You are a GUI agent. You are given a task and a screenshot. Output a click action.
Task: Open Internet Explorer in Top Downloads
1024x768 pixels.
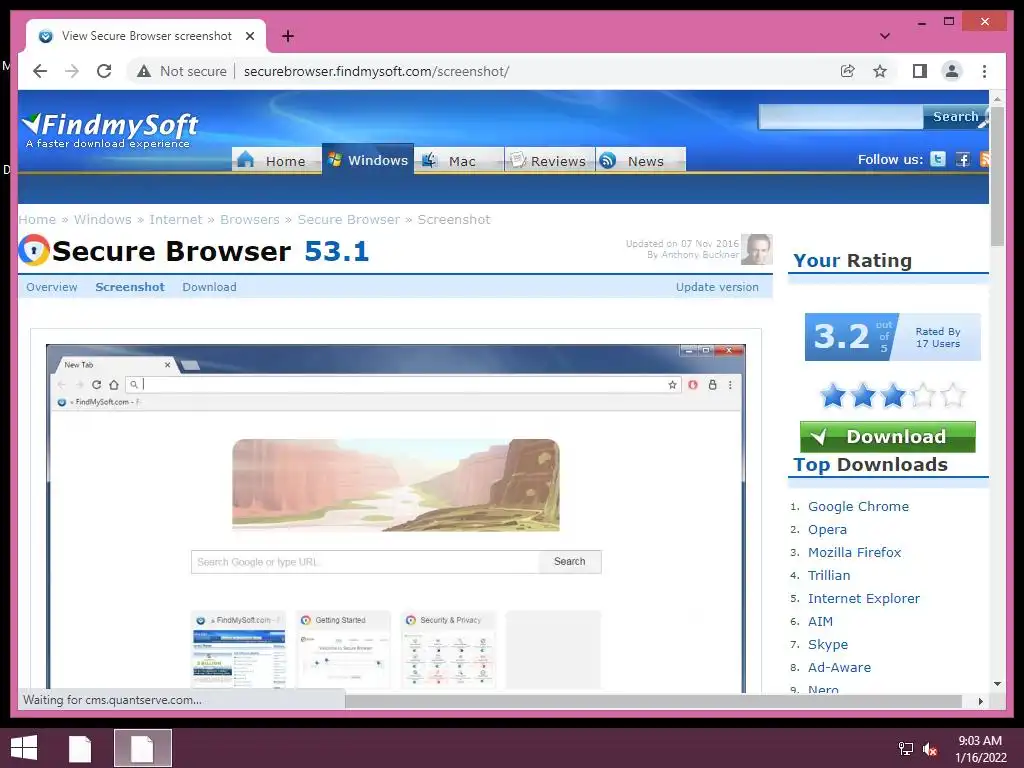(863, 598)
